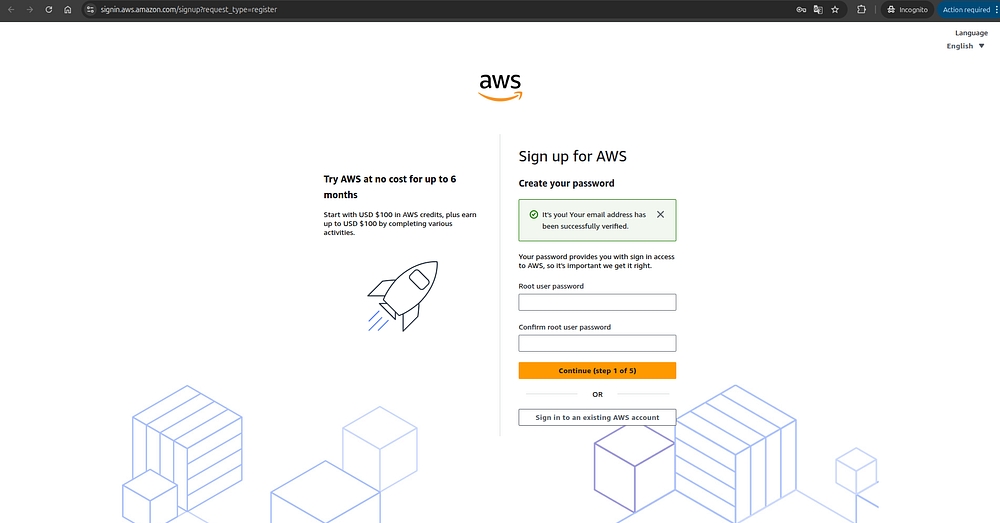Focus the Confirm root user password field
Viewport: 1000px width, 523px height.
click(597, 343)
